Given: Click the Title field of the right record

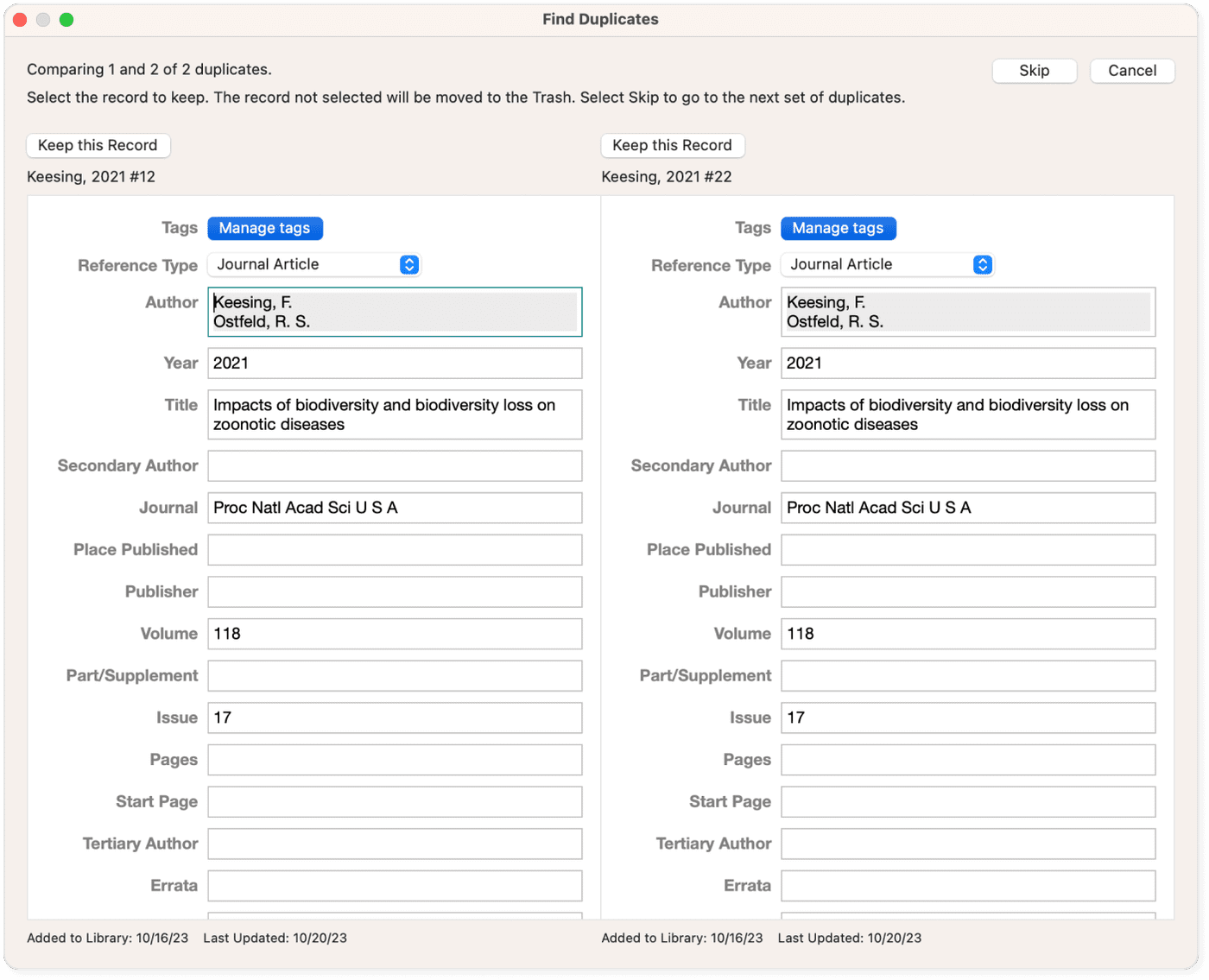Looking at the screenshot, I should (x=967, y=414).
